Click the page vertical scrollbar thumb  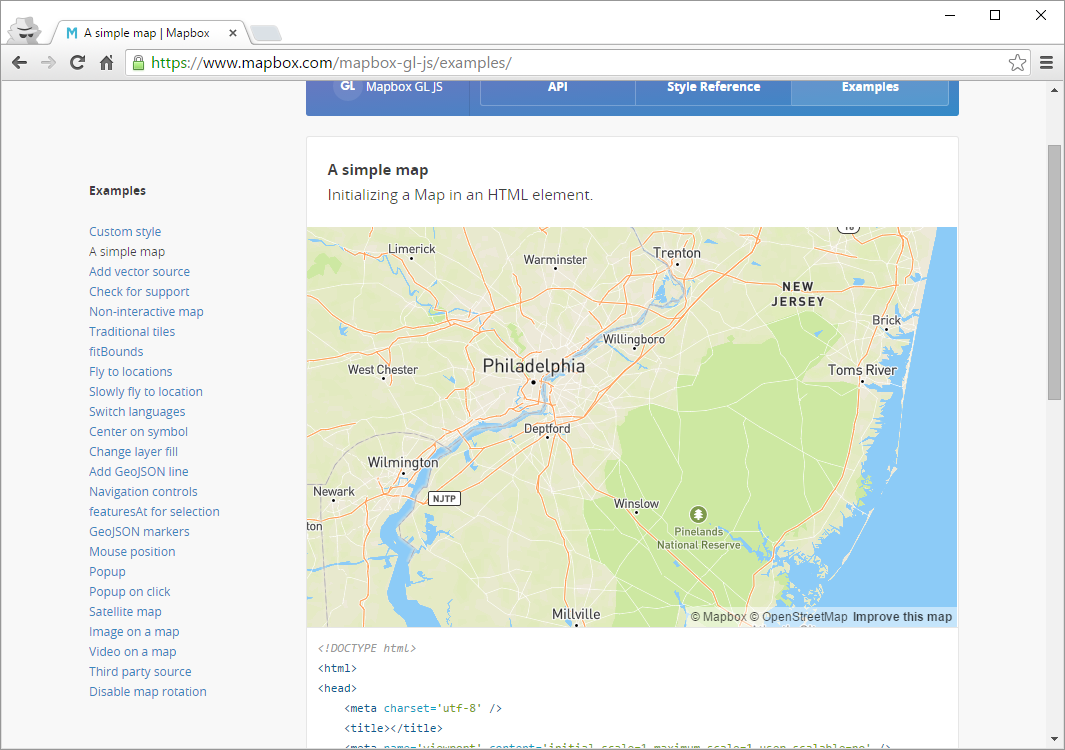pyautogui.click(x=1054, y=272)
